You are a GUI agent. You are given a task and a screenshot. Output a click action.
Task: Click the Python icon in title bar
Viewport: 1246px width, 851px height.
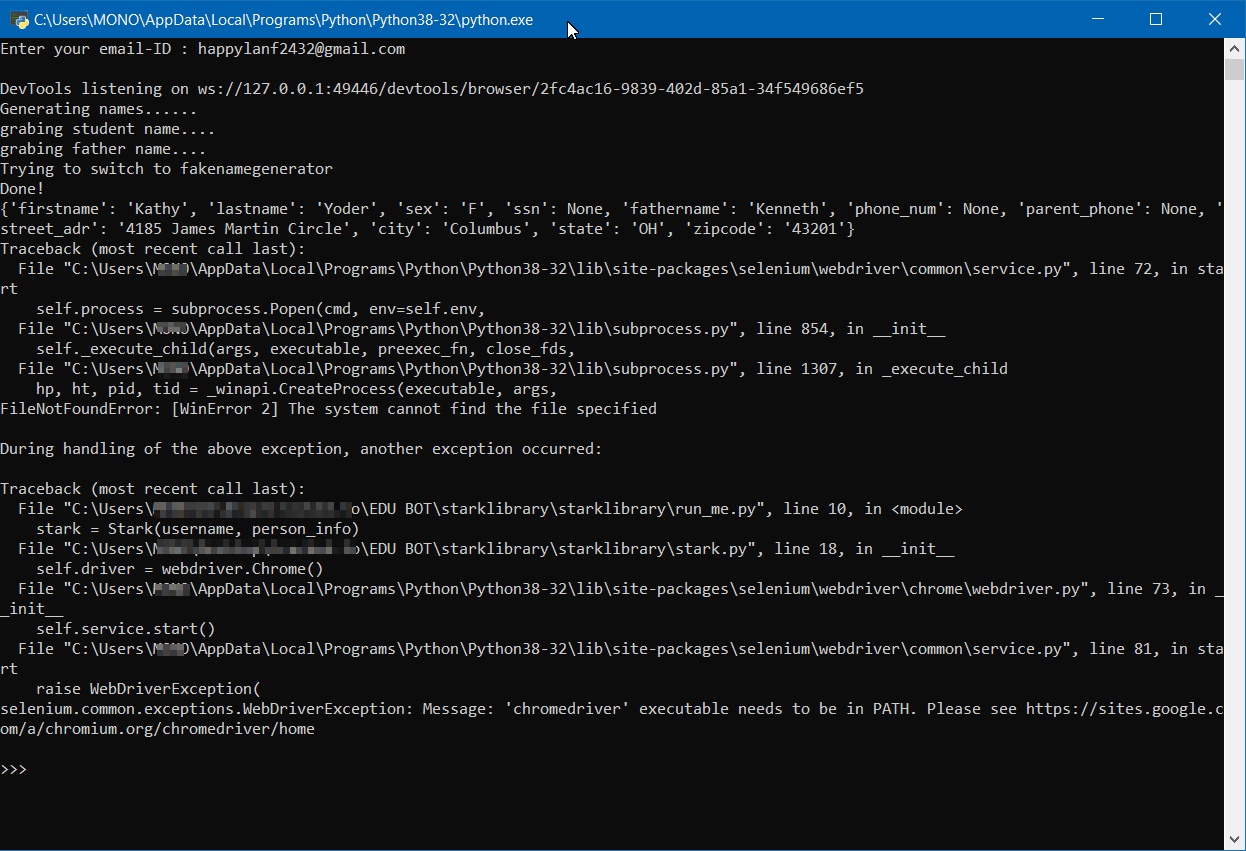(x=18, y=19)
